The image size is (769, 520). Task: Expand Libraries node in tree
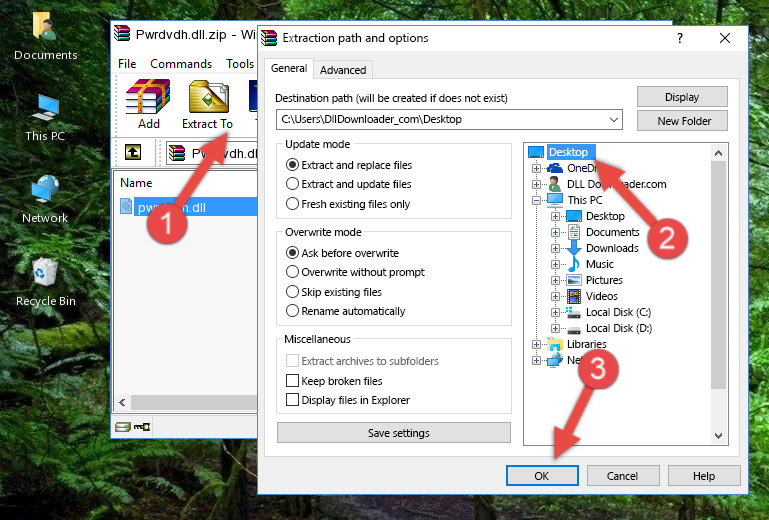click(x=537, y=344)
